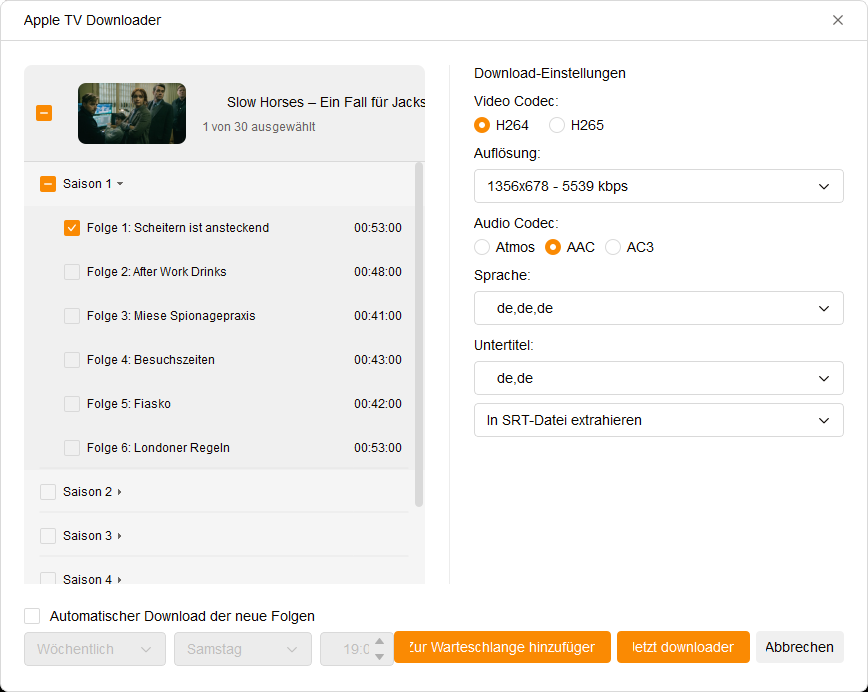Uncheck Folge 1: Scheitern ist ansteckend

pos(72,228)
